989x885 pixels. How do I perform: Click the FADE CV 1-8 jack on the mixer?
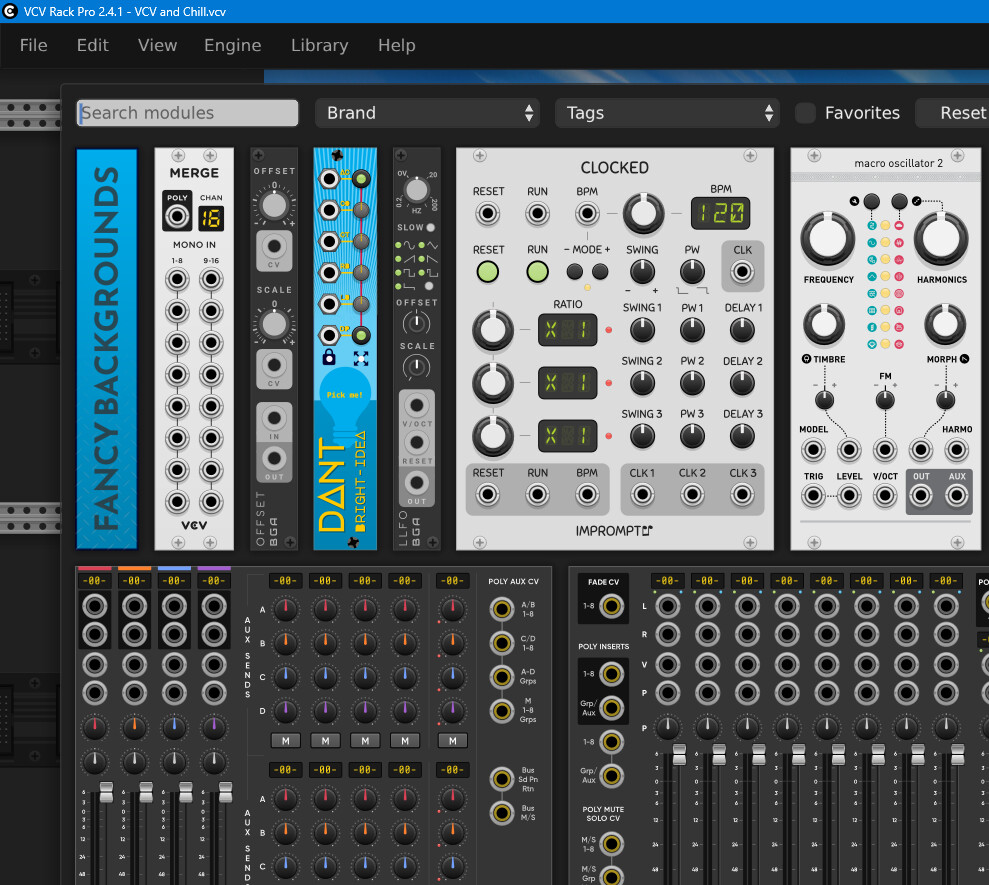[x=611, y=606]
